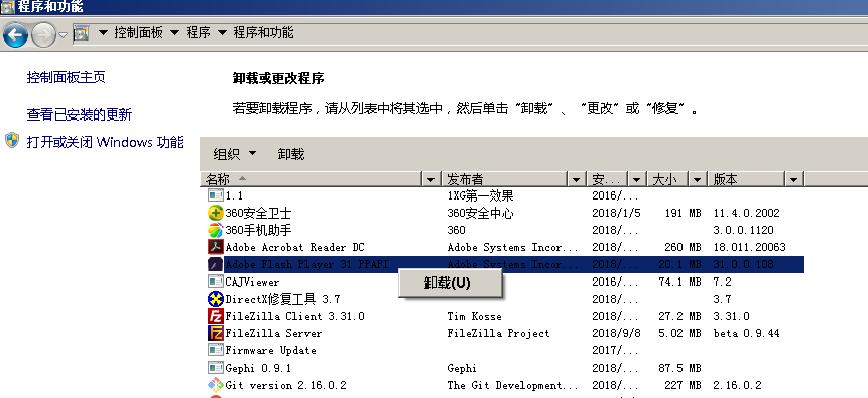
Task: Click publisher Tim Kosse
Action: tap(474, 316)
